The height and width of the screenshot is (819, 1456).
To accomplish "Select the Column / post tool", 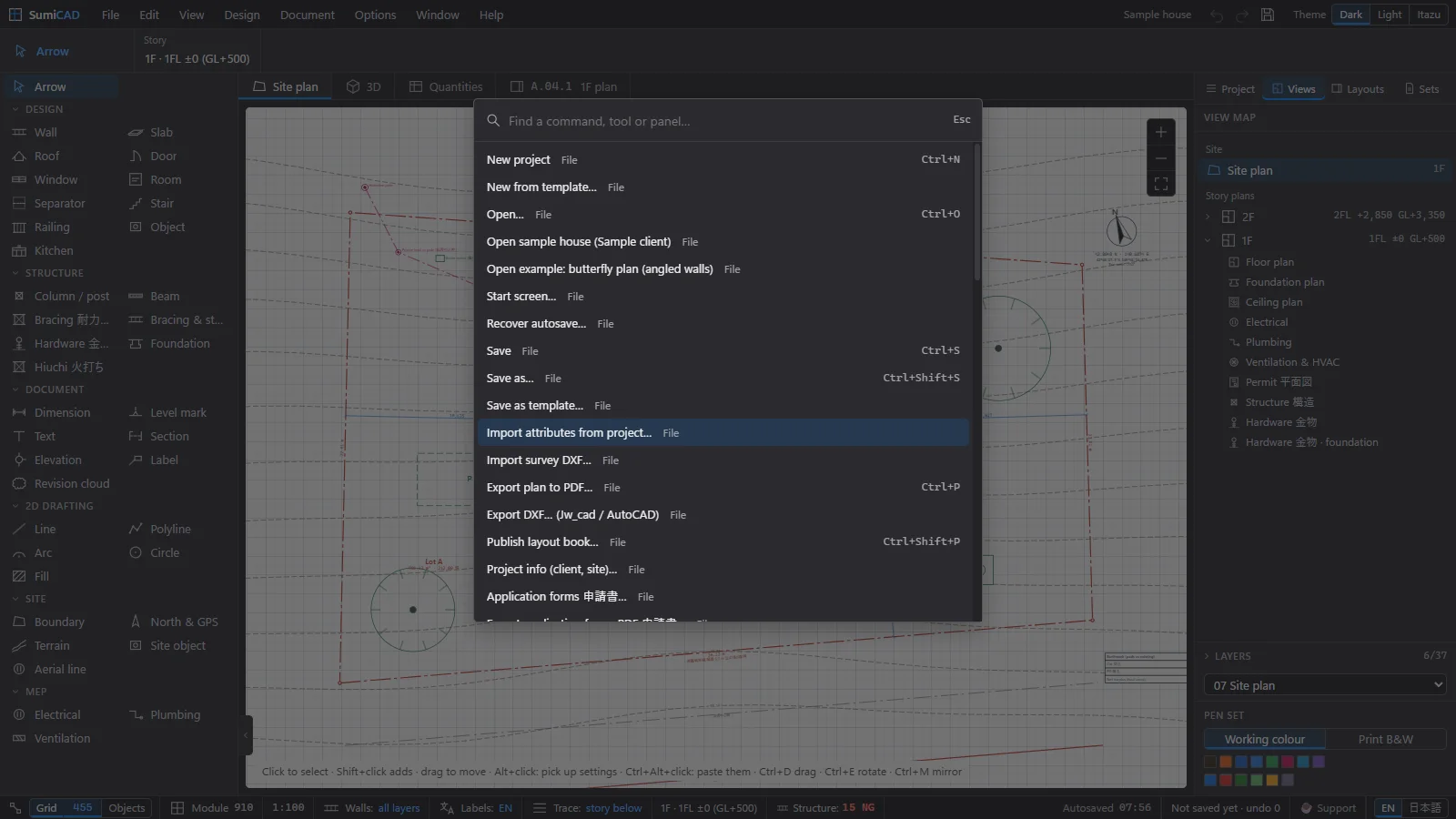I will pos(60,296).
